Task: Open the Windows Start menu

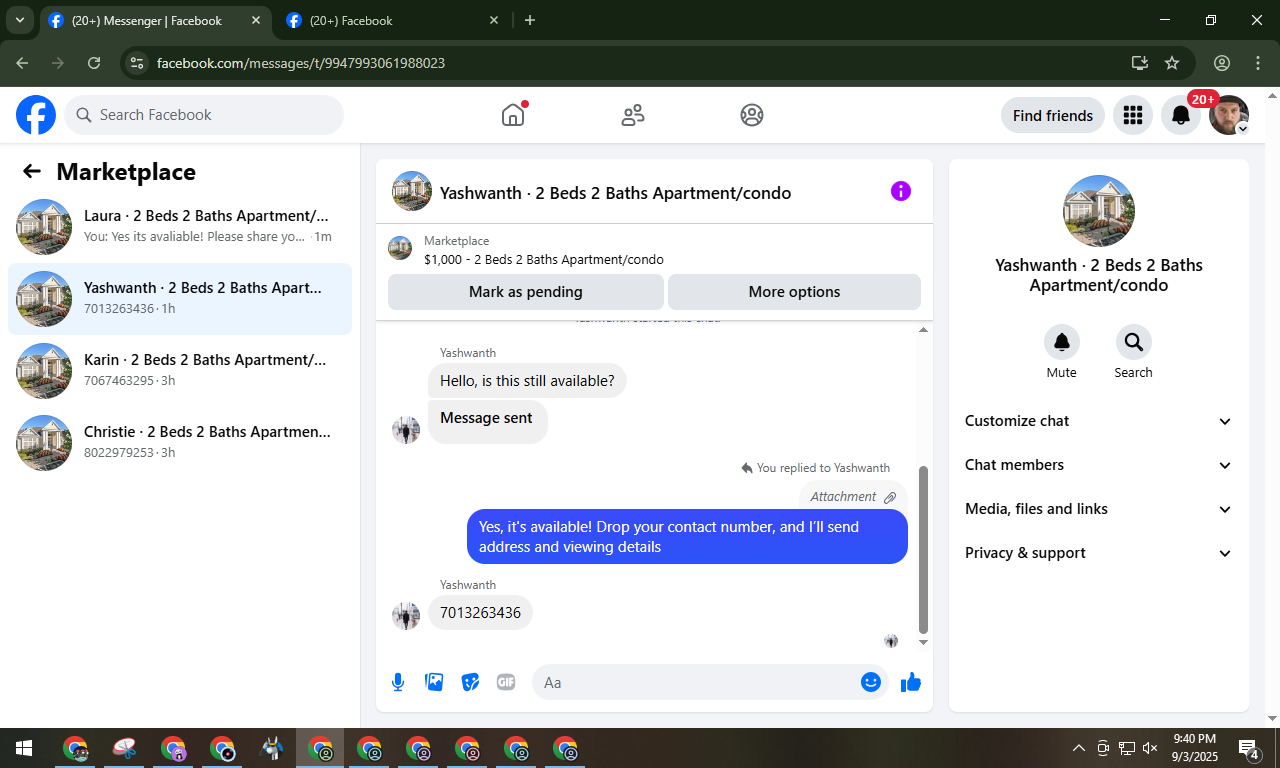Action: point(24,748)
